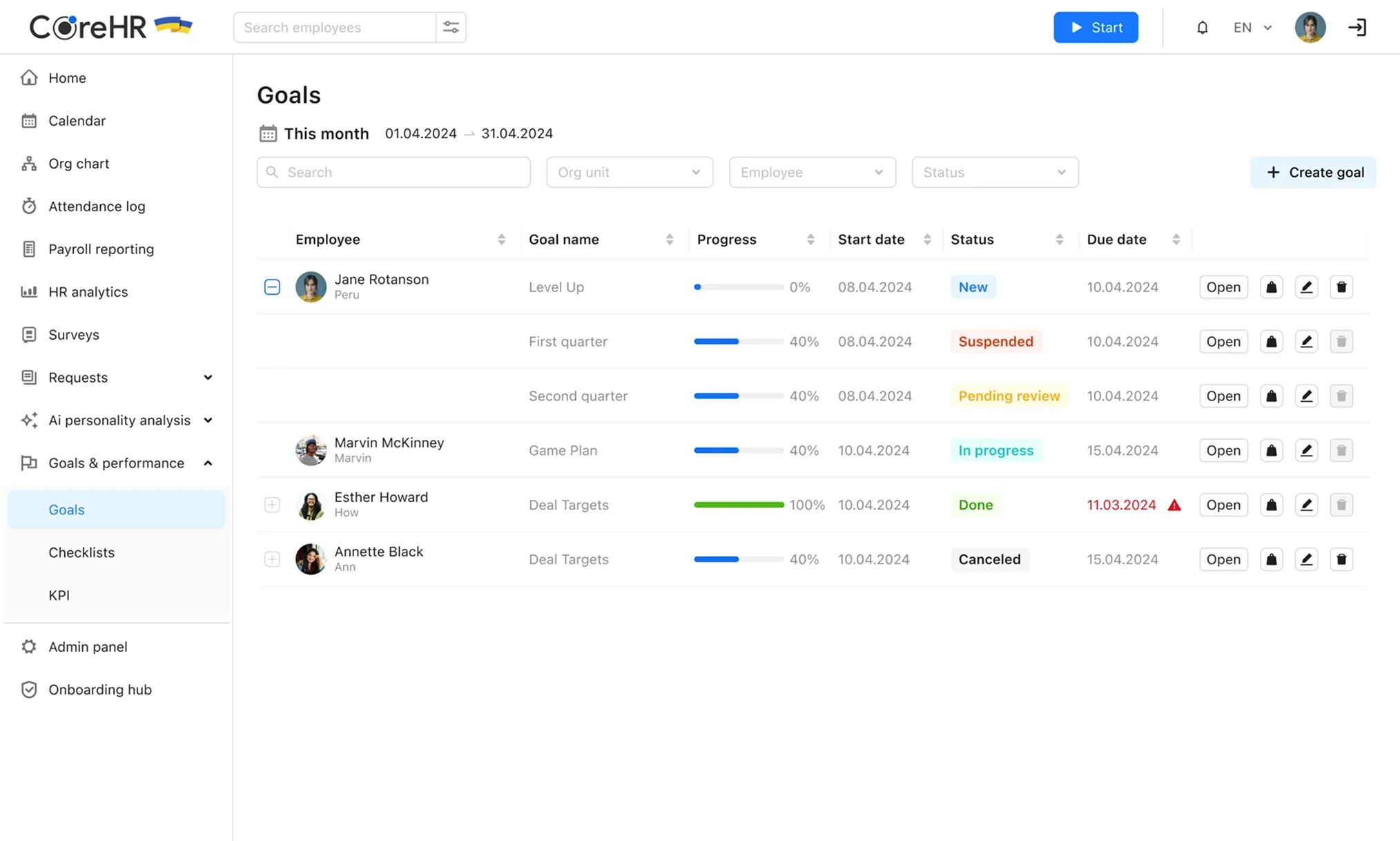Image resolution: width=1400 pixels, height=841 pixels.
Task: Sort table by Due date column
Action: (1176, 240)
